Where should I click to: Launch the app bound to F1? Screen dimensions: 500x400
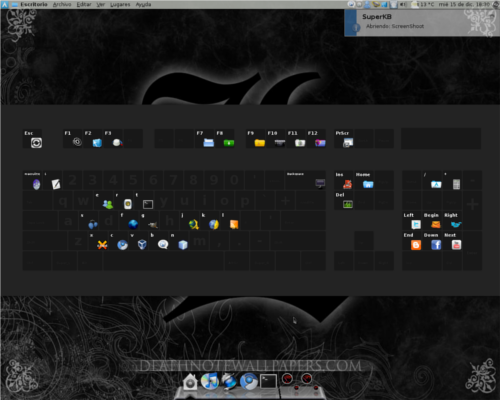77,142
